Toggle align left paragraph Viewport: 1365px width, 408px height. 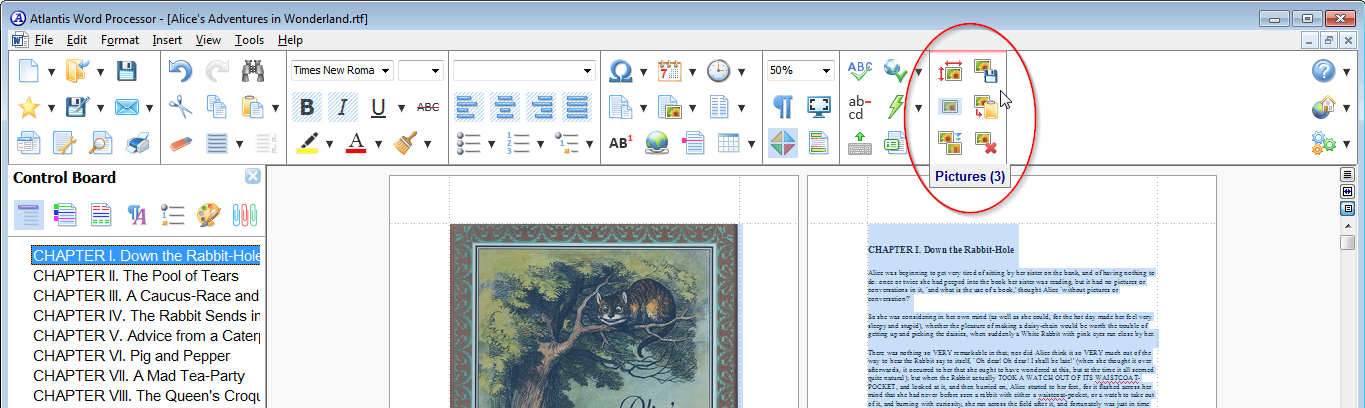(x=468, y=107)
